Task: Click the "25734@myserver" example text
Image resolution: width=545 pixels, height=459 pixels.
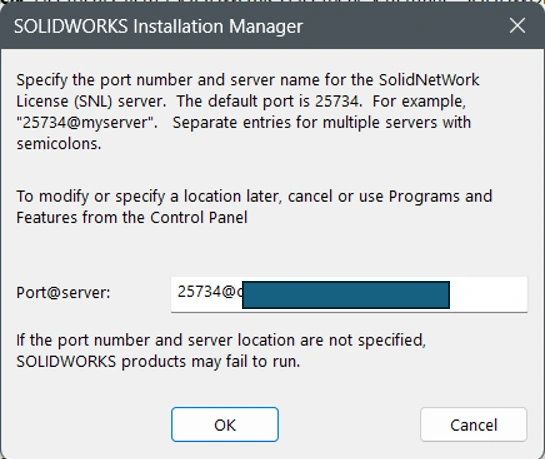Action: tap(87, 123)
